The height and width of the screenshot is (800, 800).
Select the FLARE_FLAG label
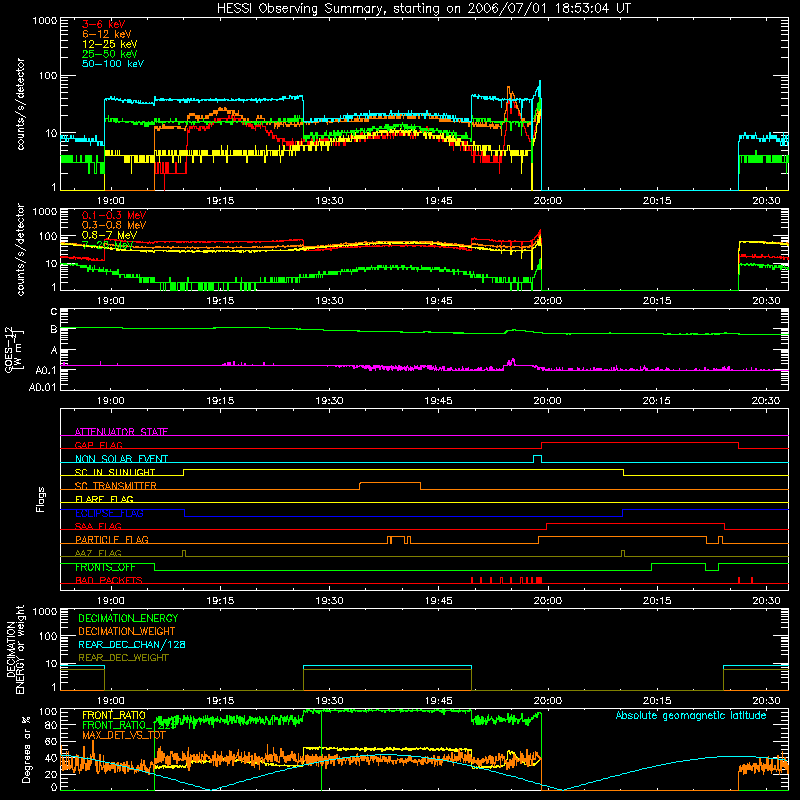(104, 499)
